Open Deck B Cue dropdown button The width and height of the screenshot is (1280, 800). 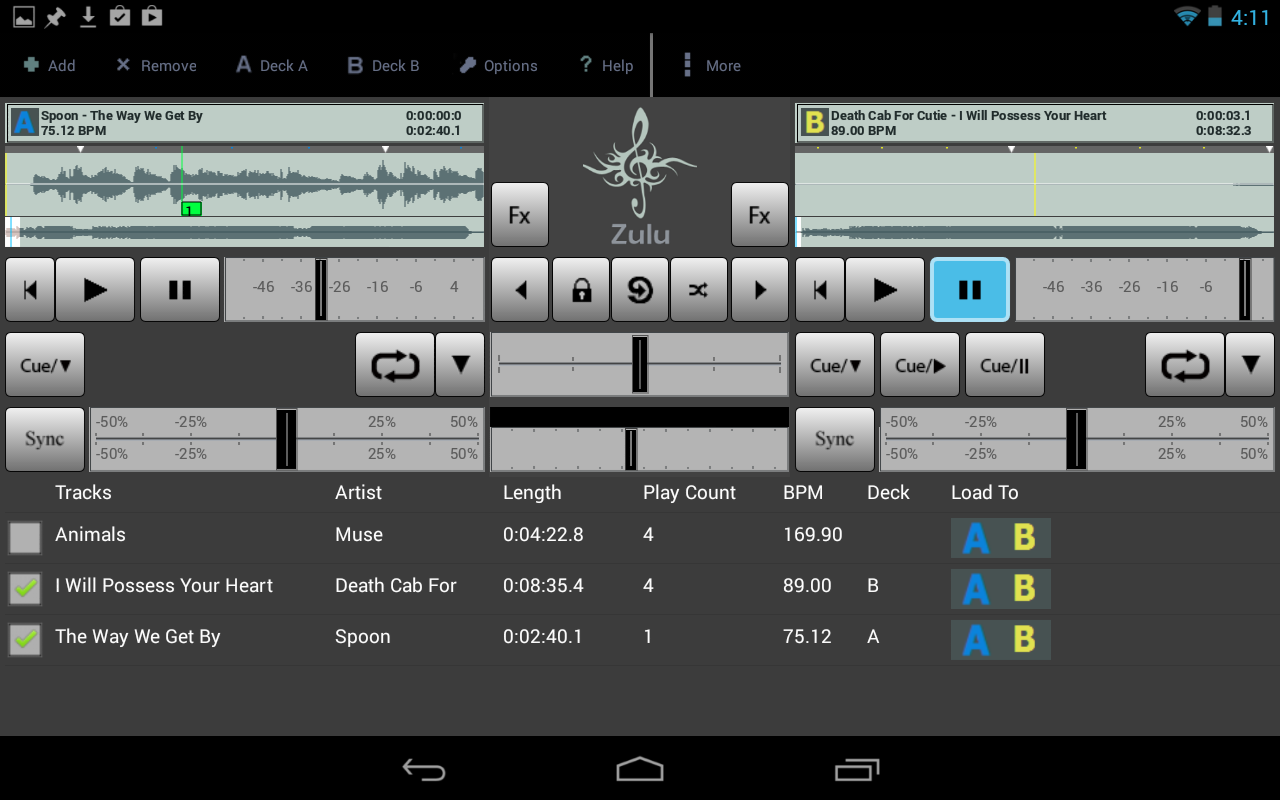coord(835,365)
